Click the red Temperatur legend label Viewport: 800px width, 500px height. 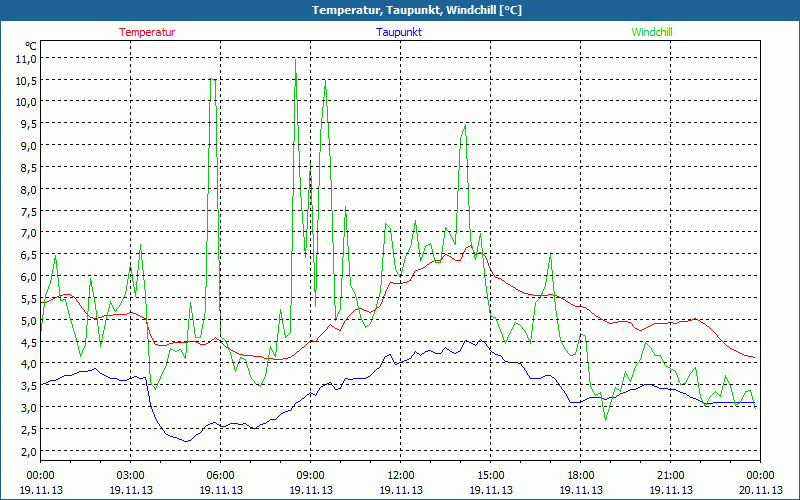tap(147, 32)
